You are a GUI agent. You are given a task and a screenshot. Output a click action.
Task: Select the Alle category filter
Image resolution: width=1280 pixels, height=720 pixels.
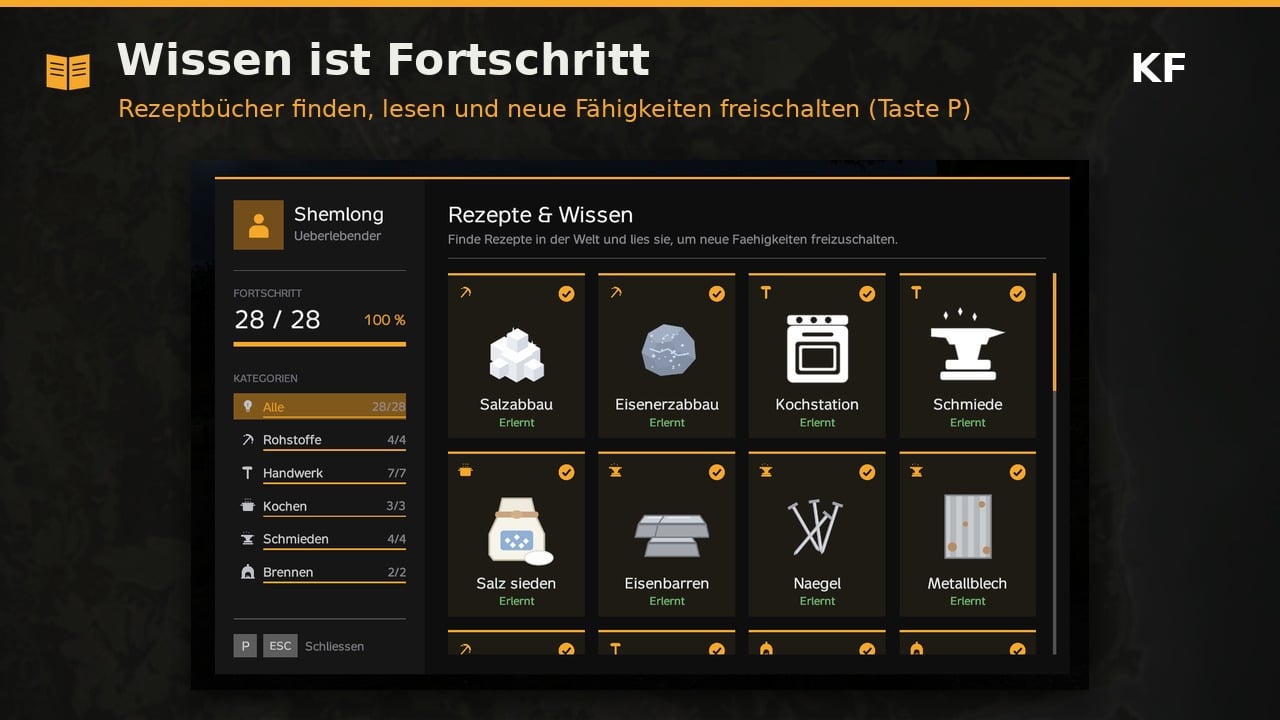(320, 407)
